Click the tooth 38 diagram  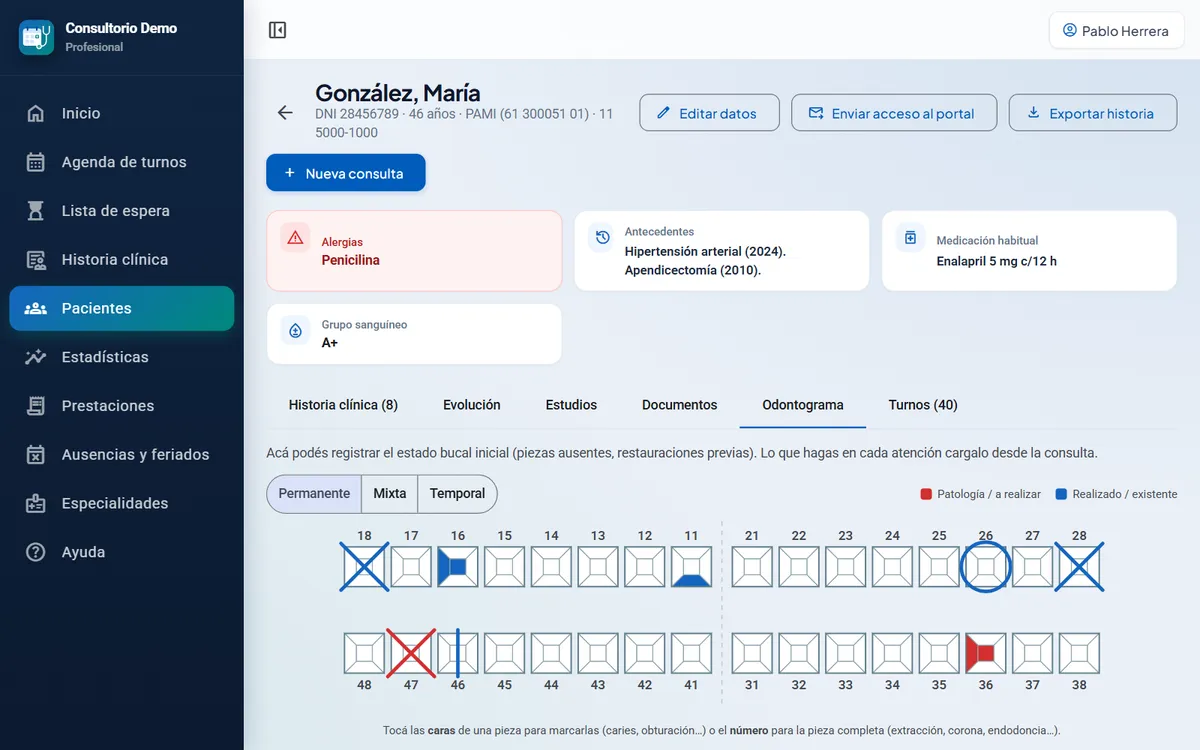pyautogui.click(x=1079, y=653)
